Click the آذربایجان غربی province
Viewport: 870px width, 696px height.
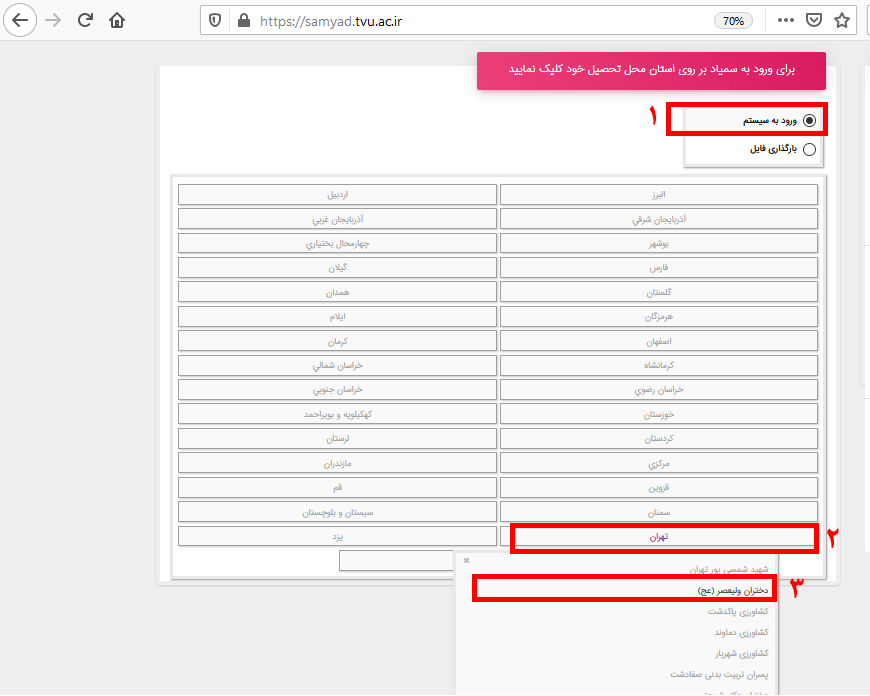point(337,219)
